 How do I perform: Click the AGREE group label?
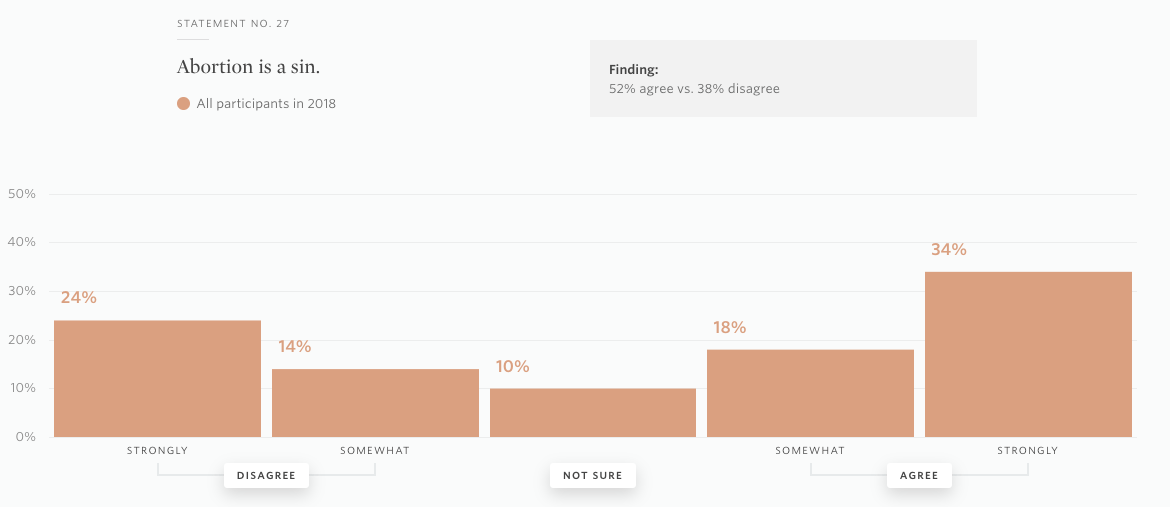(x=919, y=476)
